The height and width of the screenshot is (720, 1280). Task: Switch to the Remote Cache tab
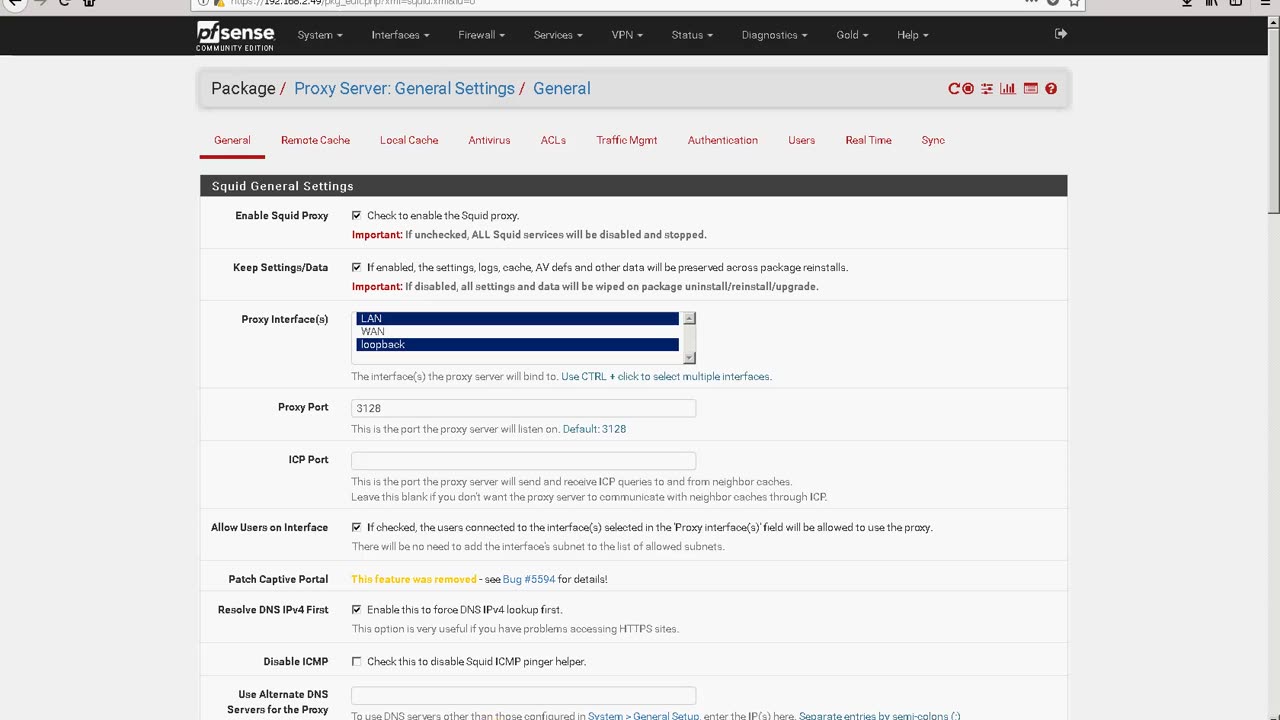pos(315,140)
